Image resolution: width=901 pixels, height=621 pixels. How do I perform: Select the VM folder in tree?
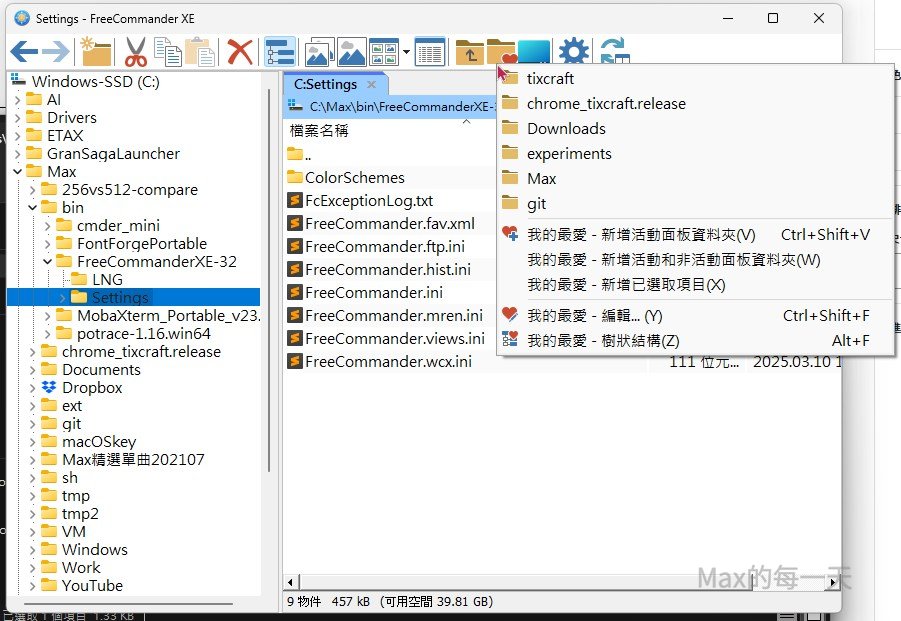tap(74, 531)
